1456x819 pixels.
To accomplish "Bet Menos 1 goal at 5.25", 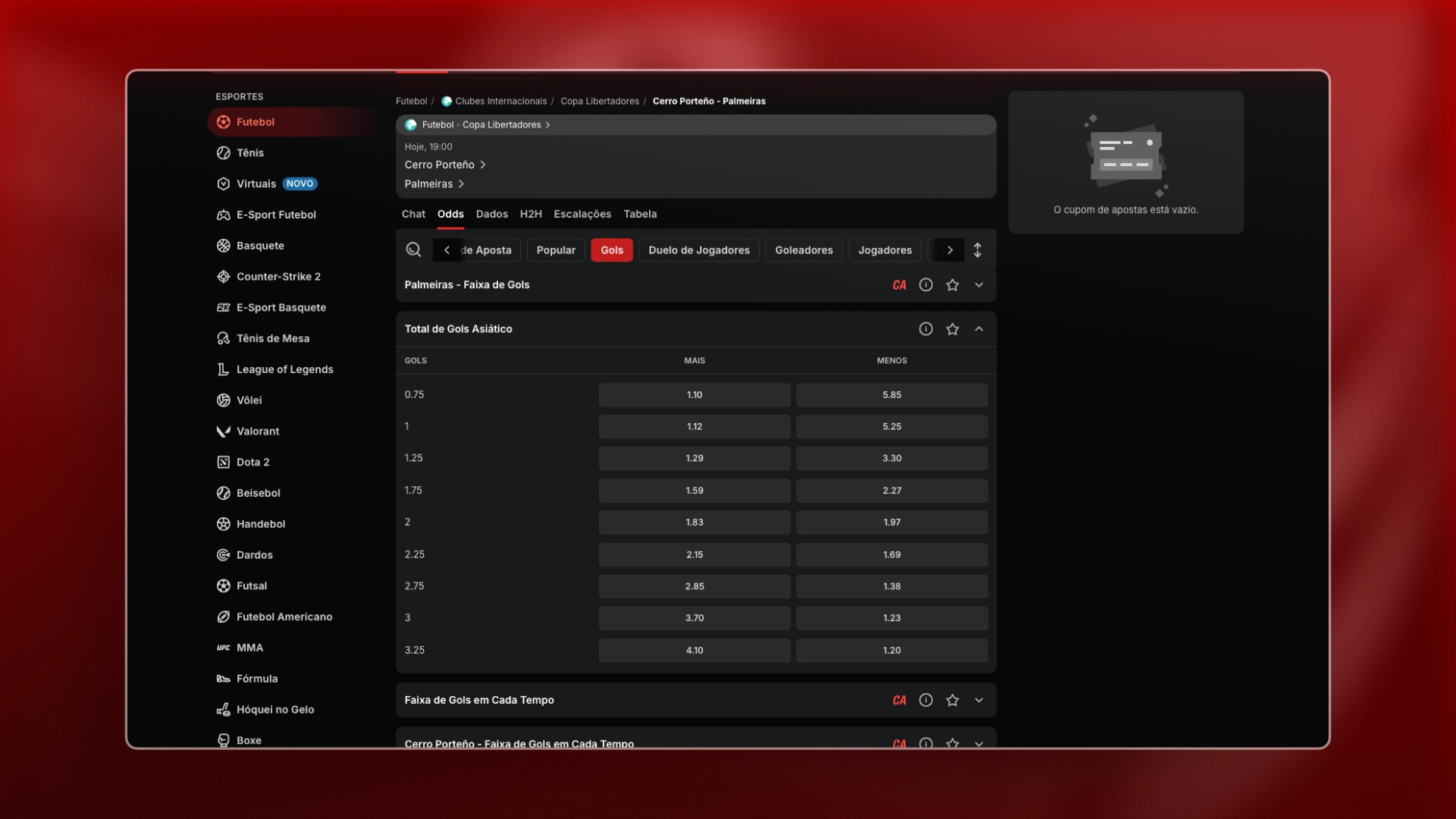I will (x=892, y=427).
